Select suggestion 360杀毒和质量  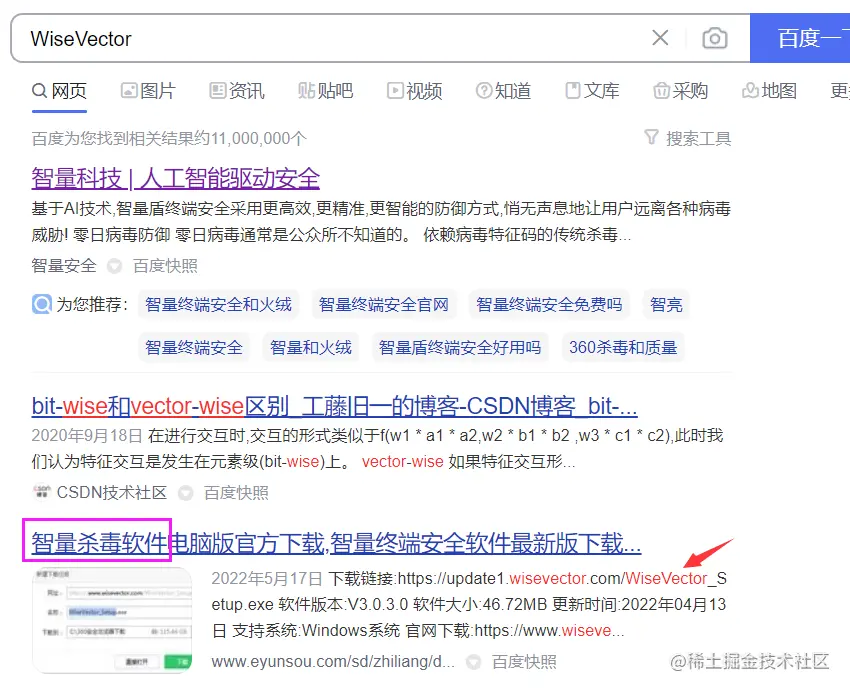tap(623, 347)
